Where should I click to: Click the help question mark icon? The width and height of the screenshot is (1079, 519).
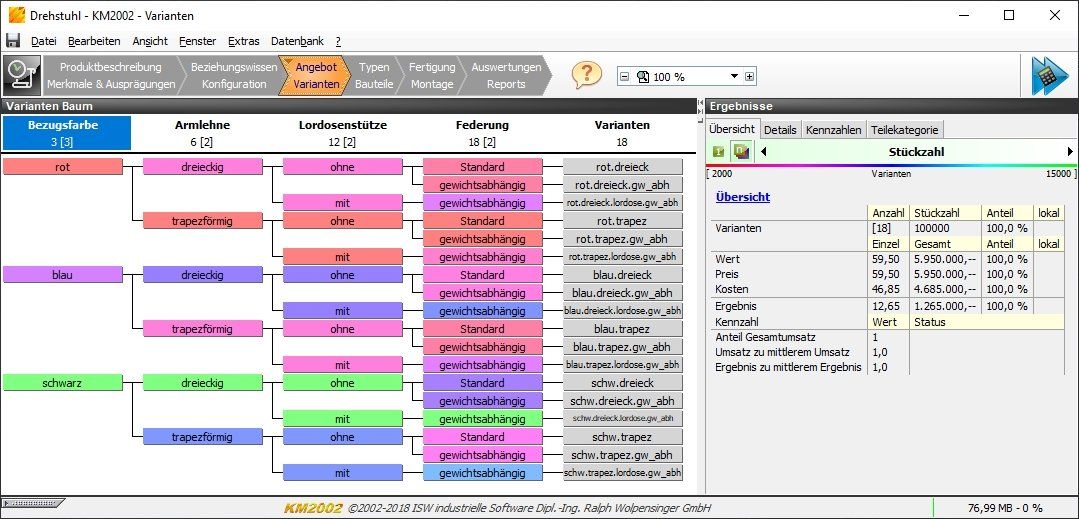587,75
